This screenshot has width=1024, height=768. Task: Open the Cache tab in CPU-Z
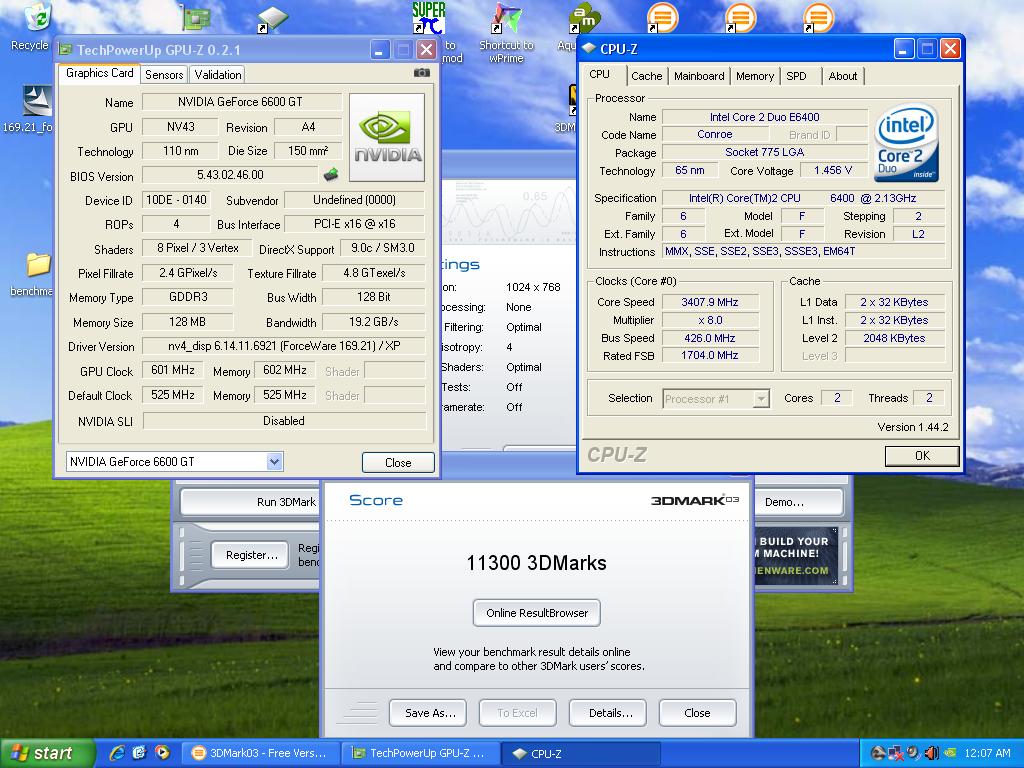647,76
